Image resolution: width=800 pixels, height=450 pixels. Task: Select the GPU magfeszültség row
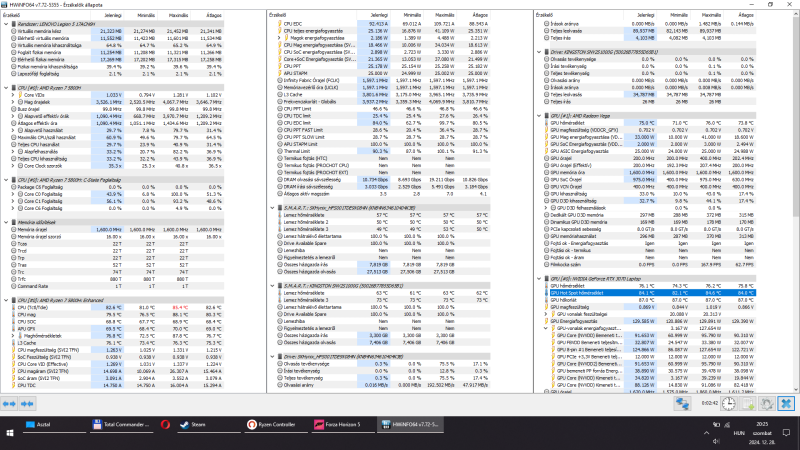649,307
